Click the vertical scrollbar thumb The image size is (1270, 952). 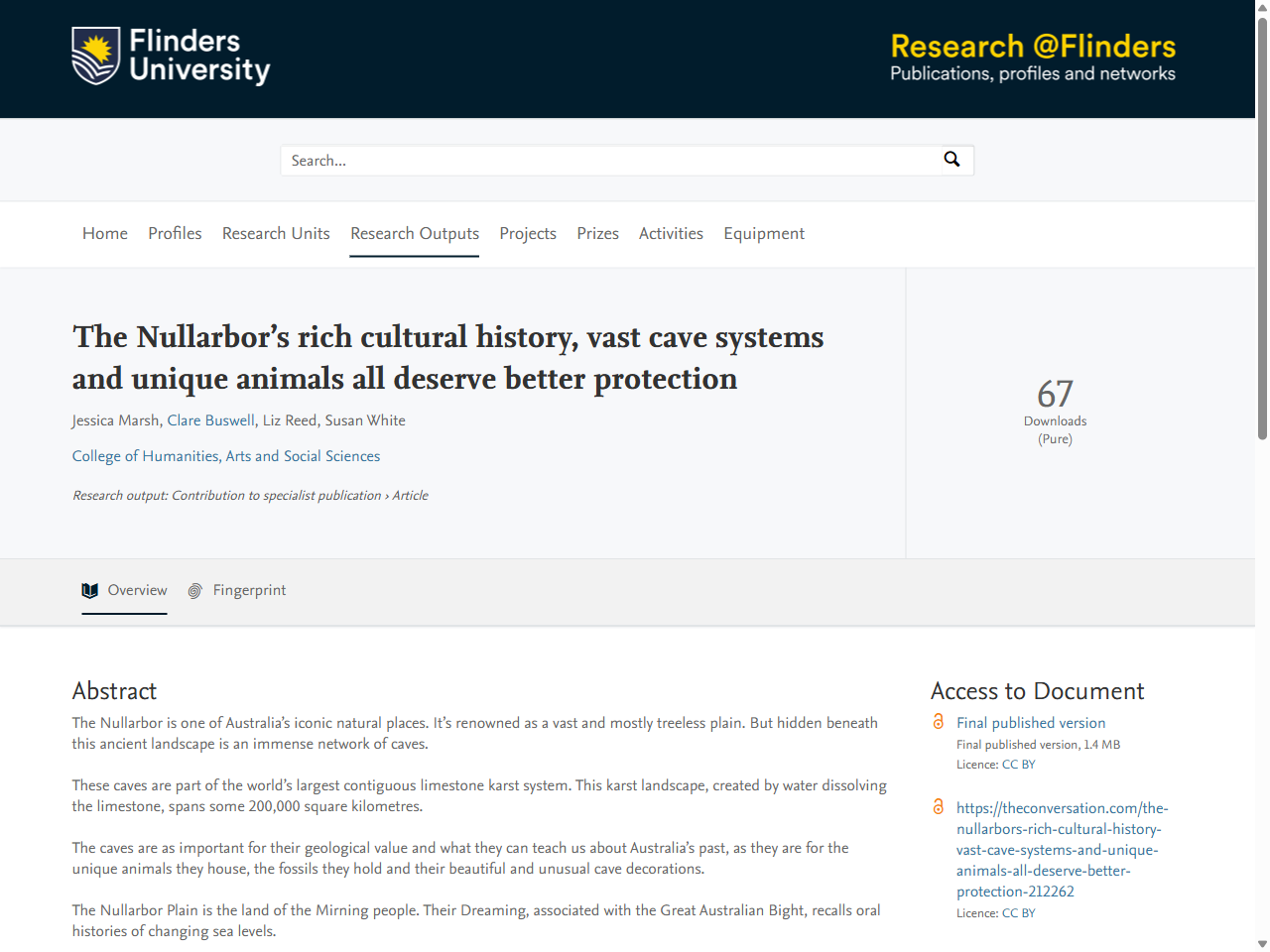pyautogui.click(x=1262, y=228)
